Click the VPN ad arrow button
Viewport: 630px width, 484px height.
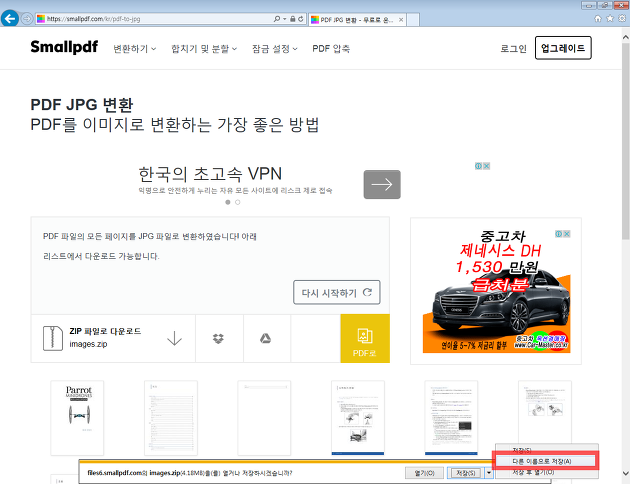tap(382, 184)
